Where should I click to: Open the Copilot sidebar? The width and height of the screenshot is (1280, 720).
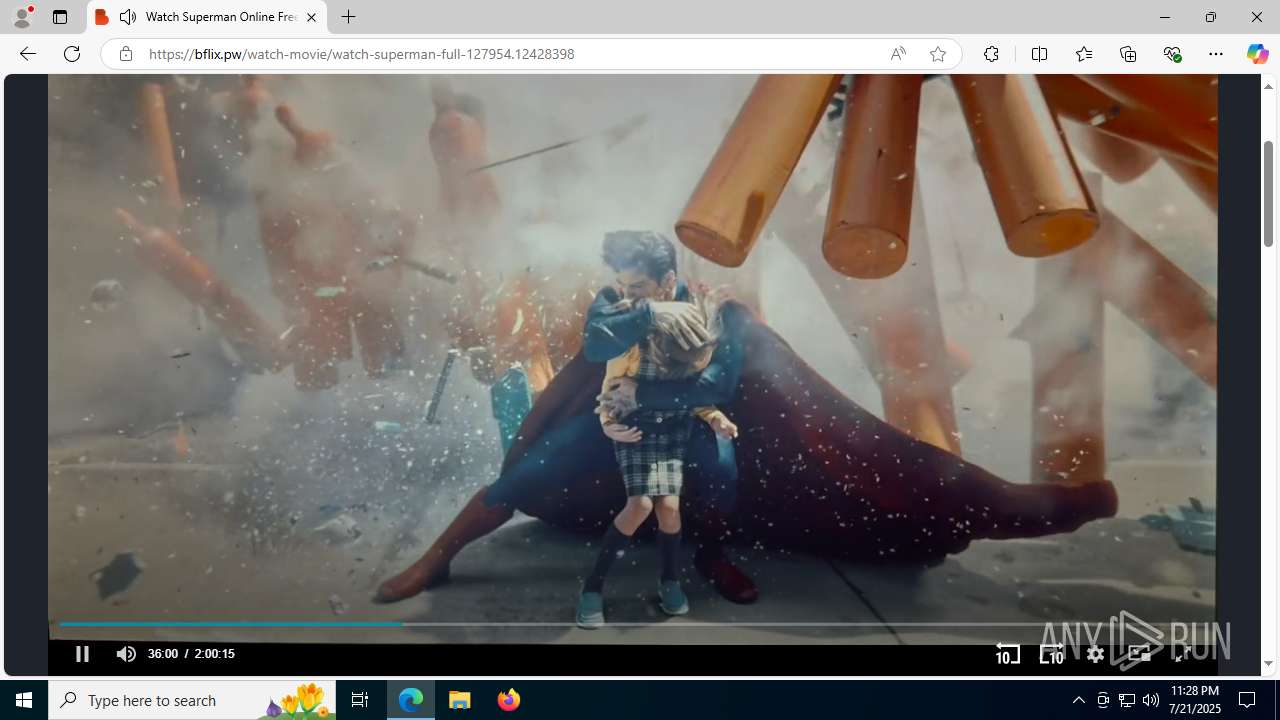tap(1257, 54)
